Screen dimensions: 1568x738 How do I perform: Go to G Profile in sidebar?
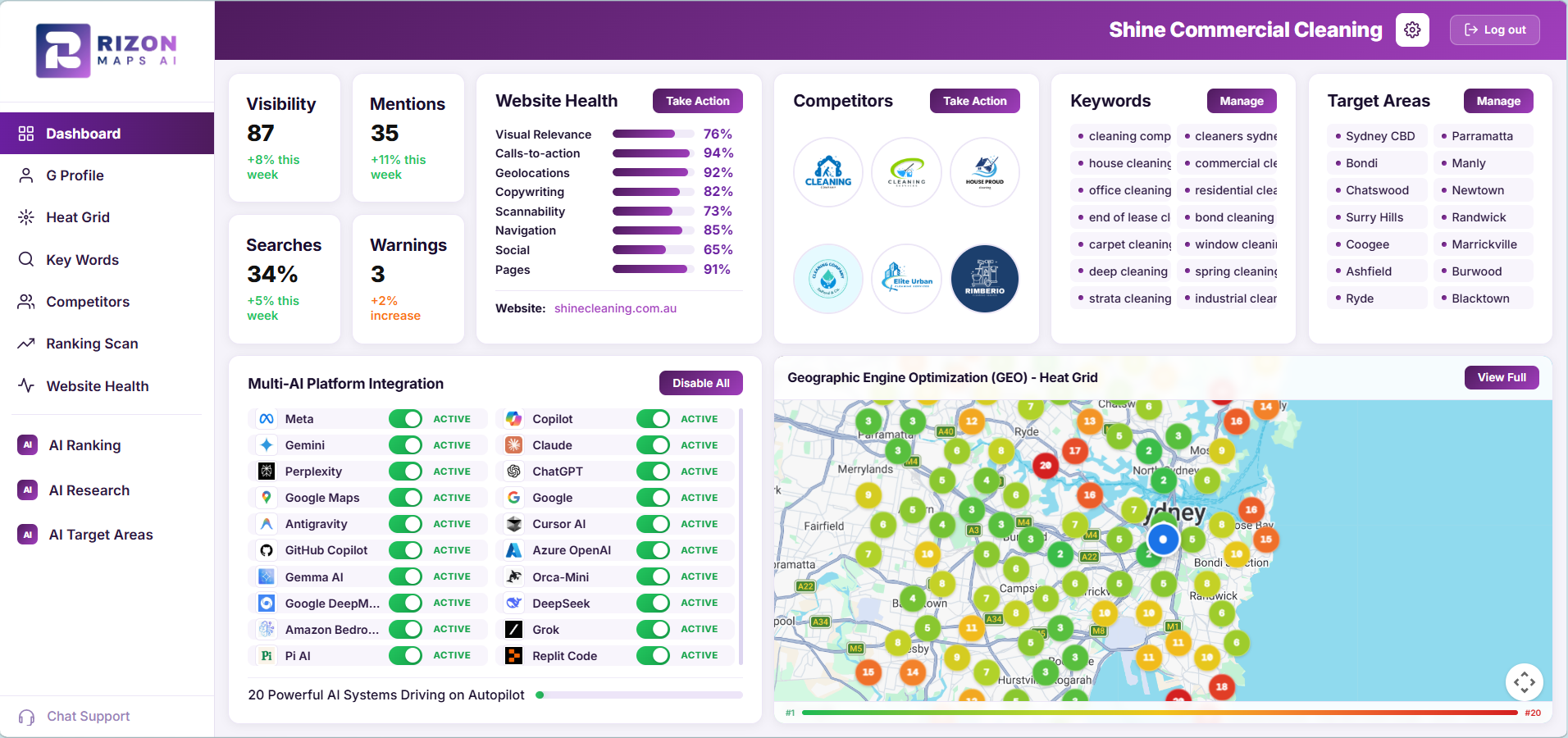click(x=107, y=175)
